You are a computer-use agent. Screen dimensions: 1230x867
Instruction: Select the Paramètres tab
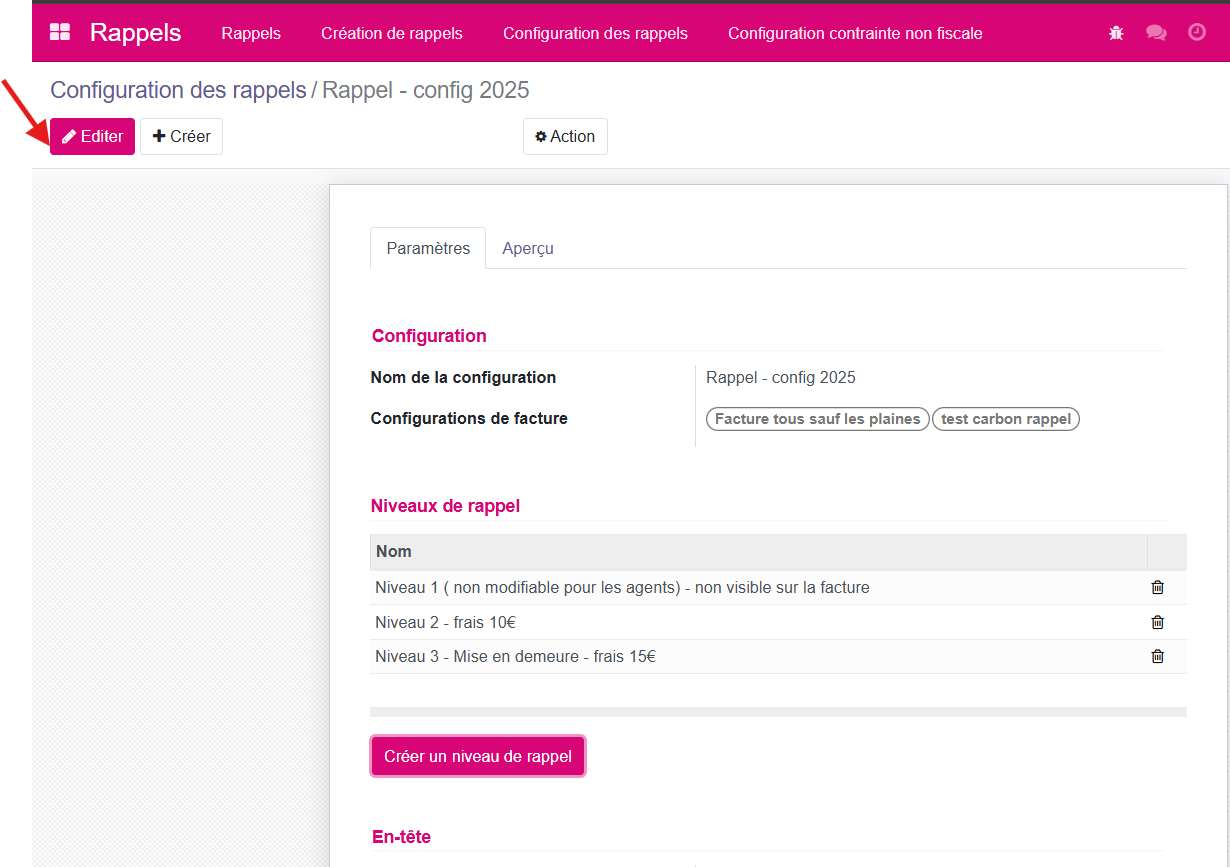pyautogui.click(x=428, y=249)
